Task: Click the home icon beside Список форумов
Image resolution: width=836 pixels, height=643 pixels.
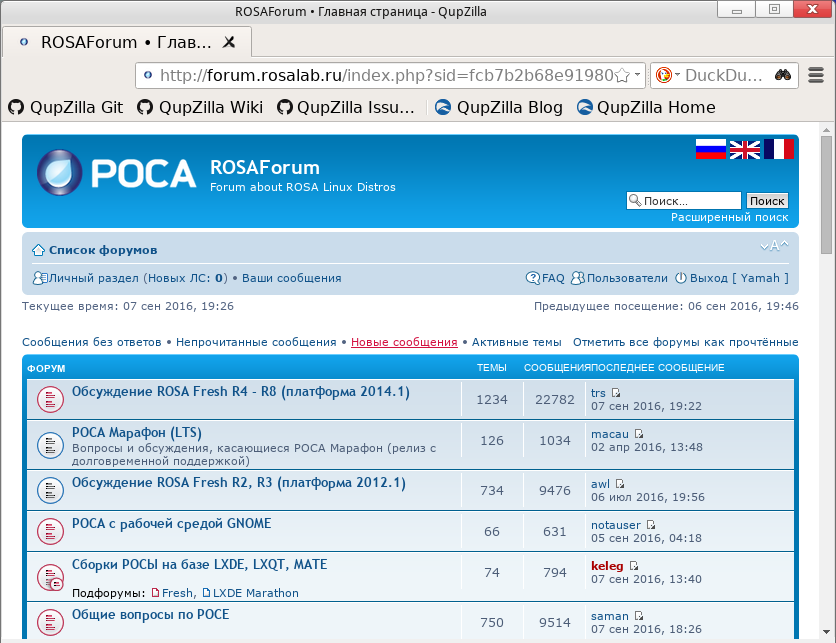Action: (38, 250)
